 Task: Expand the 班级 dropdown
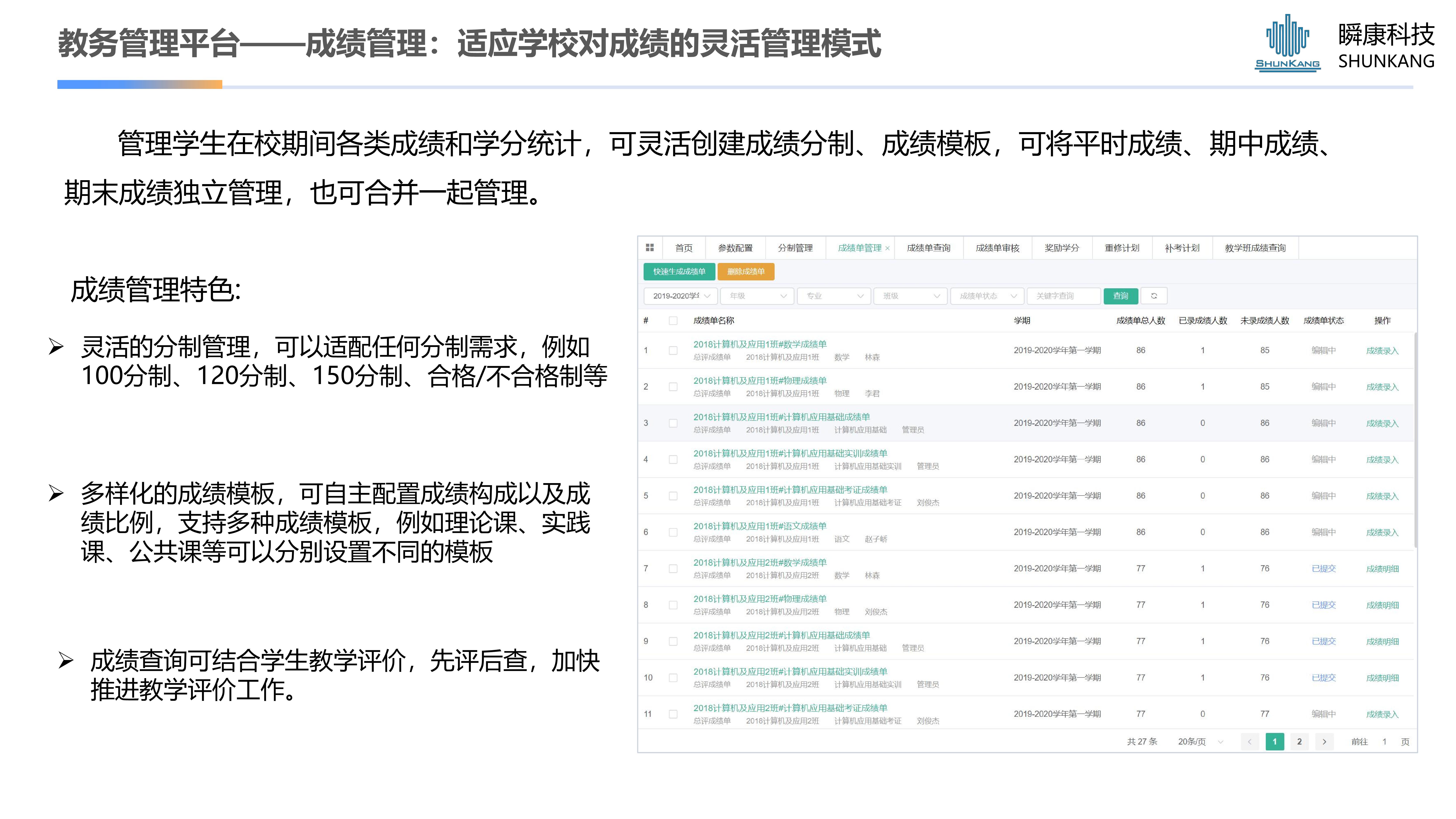pyautogui.click(x=910, y=296)
